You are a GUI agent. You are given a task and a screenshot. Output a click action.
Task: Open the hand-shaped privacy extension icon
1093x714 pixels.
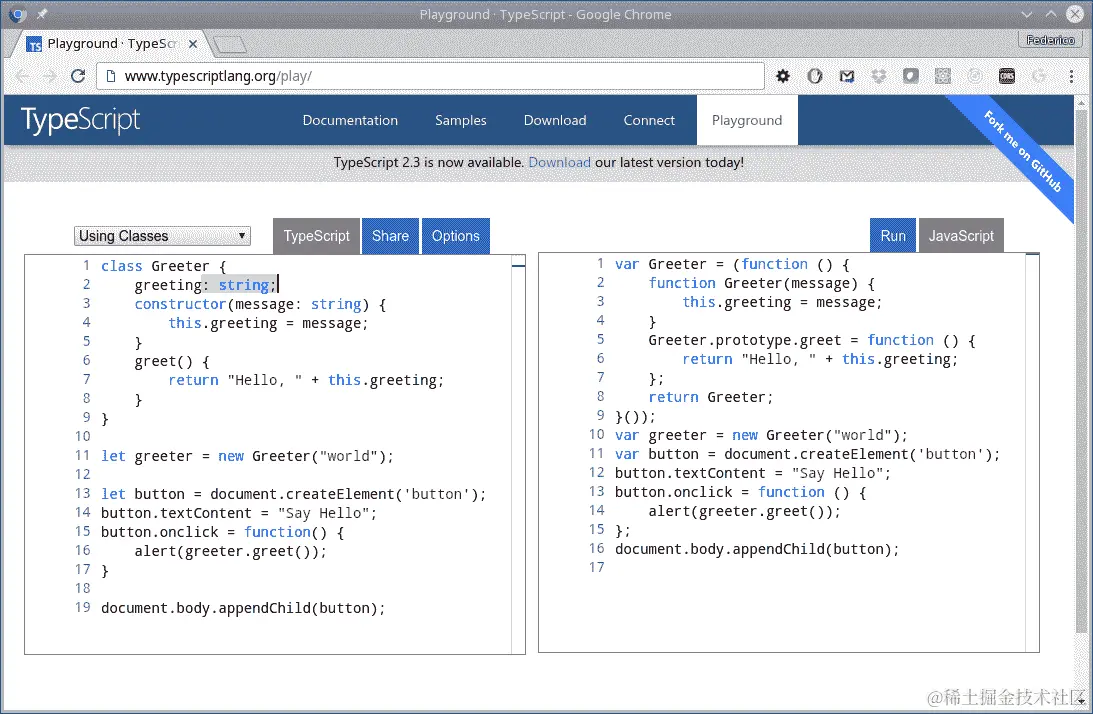[815, 76]
